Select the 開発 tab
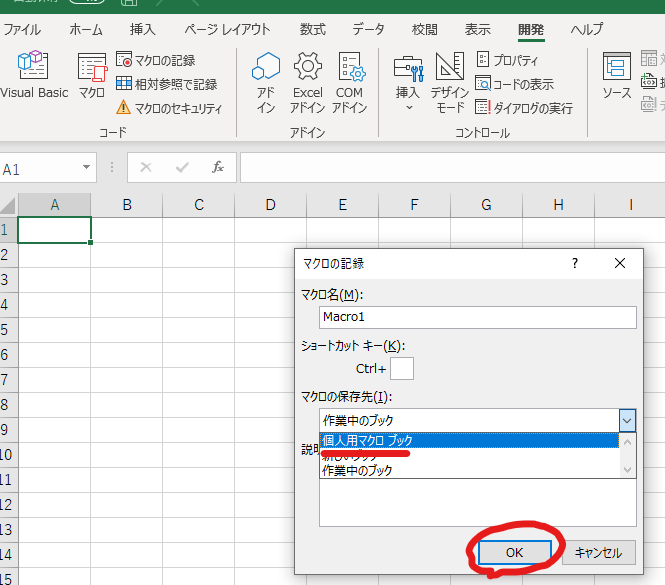This screenshot has width=665, height=585. tap(531, 29)
